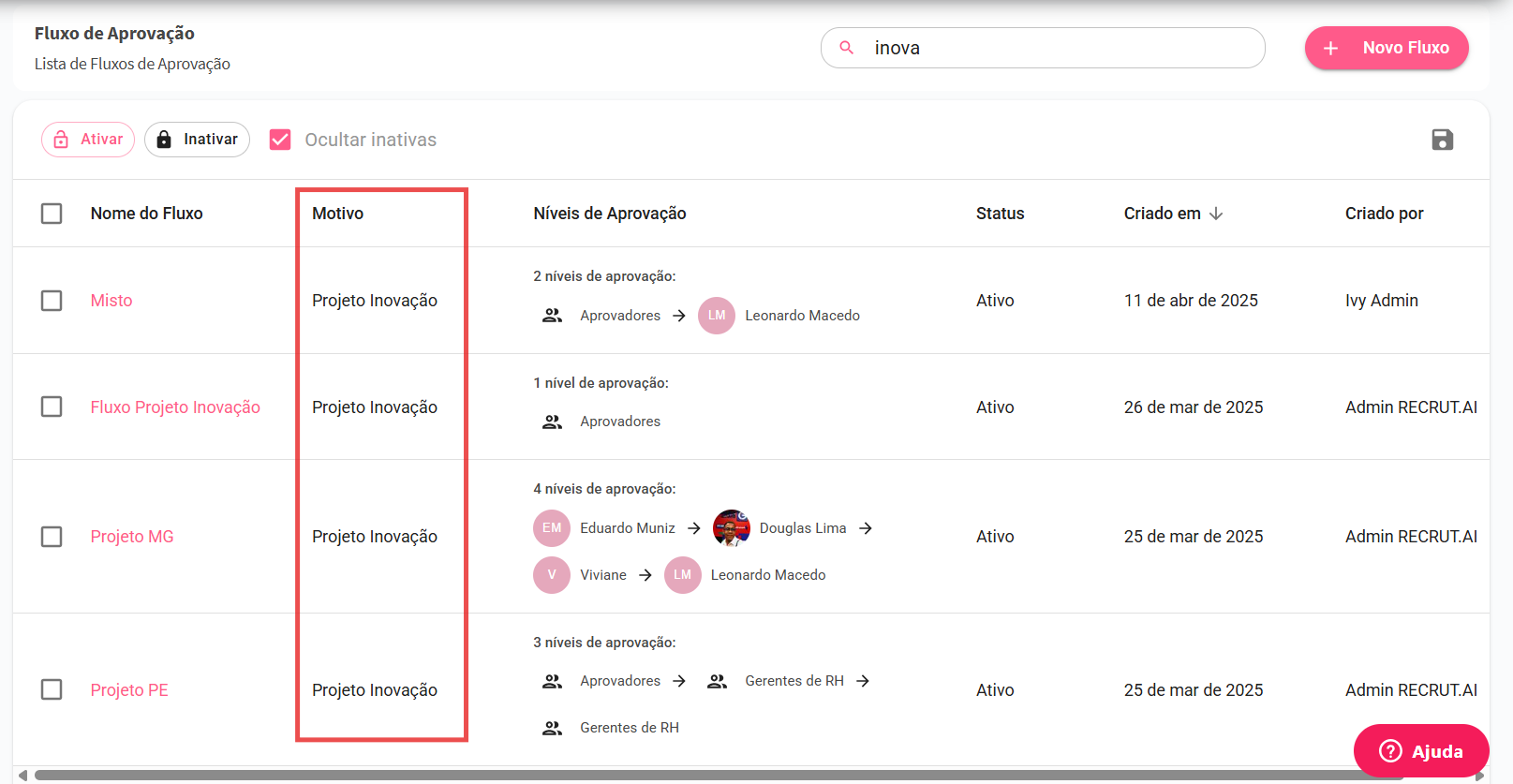Sort by the Status column header

(x=1000, y=214)
